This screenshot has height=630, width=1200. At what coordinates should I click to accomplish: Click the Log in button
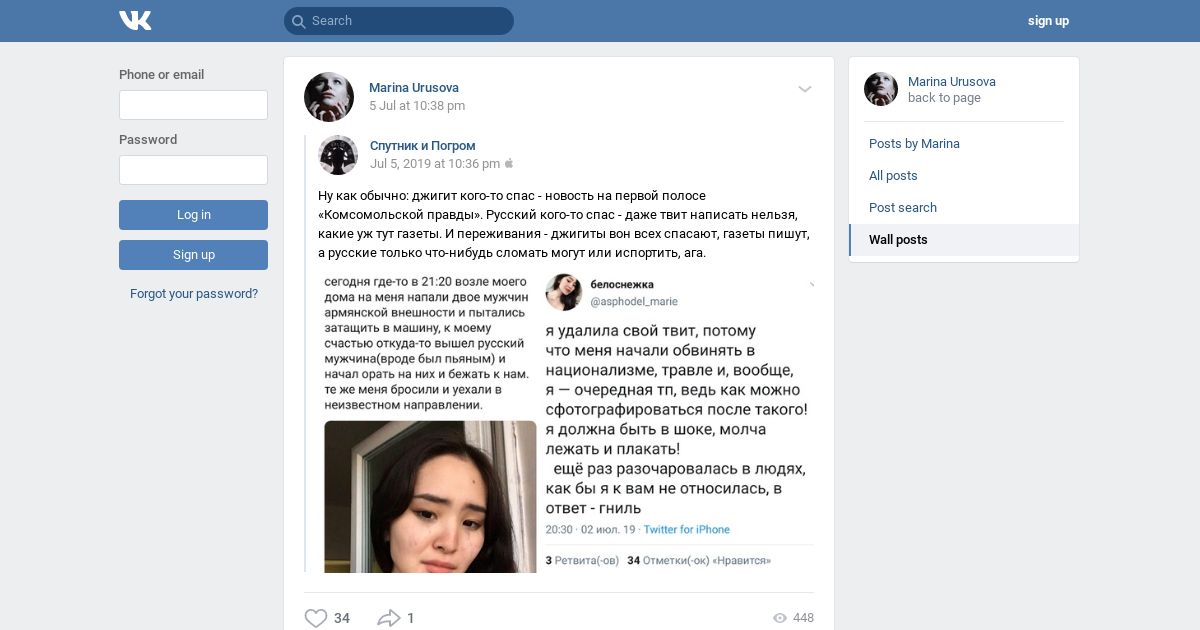point(193,215)
